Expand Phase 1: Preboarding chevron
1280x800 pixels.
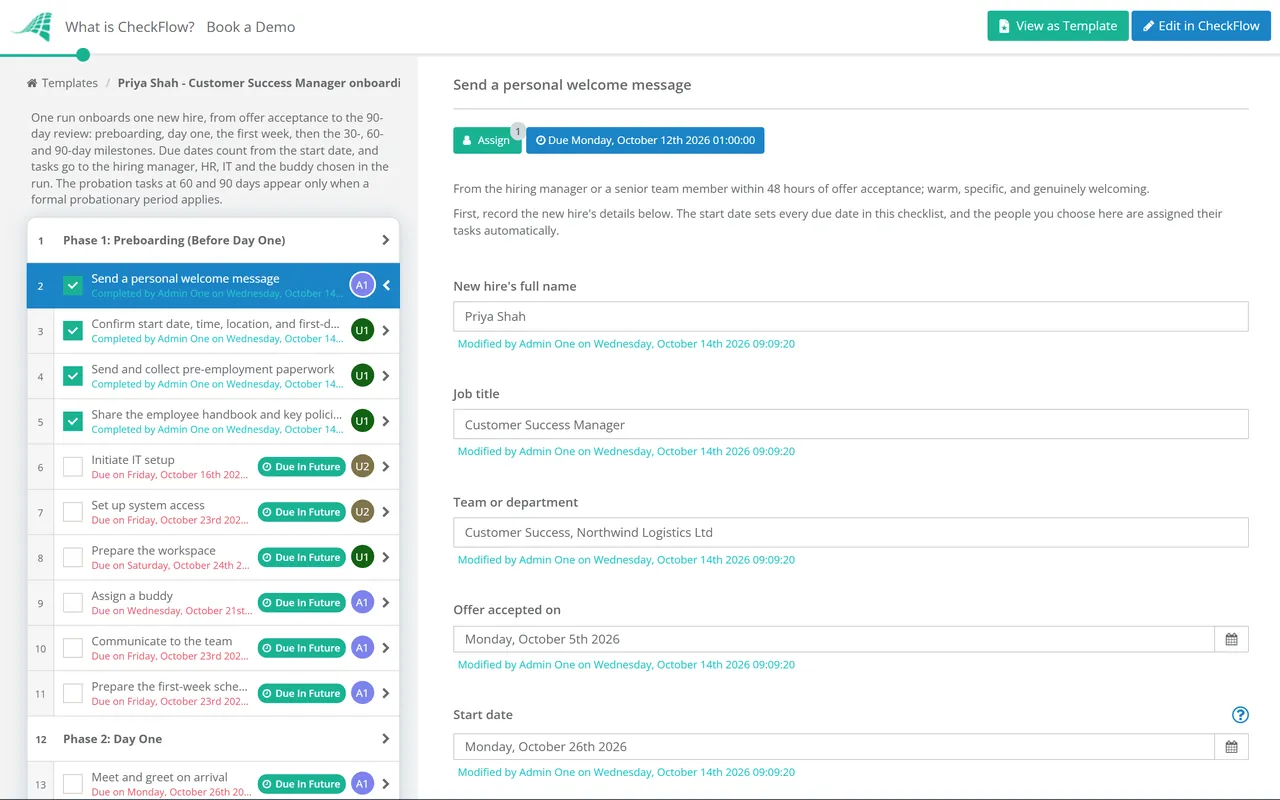pyautogui.click(x=386, y=240)
